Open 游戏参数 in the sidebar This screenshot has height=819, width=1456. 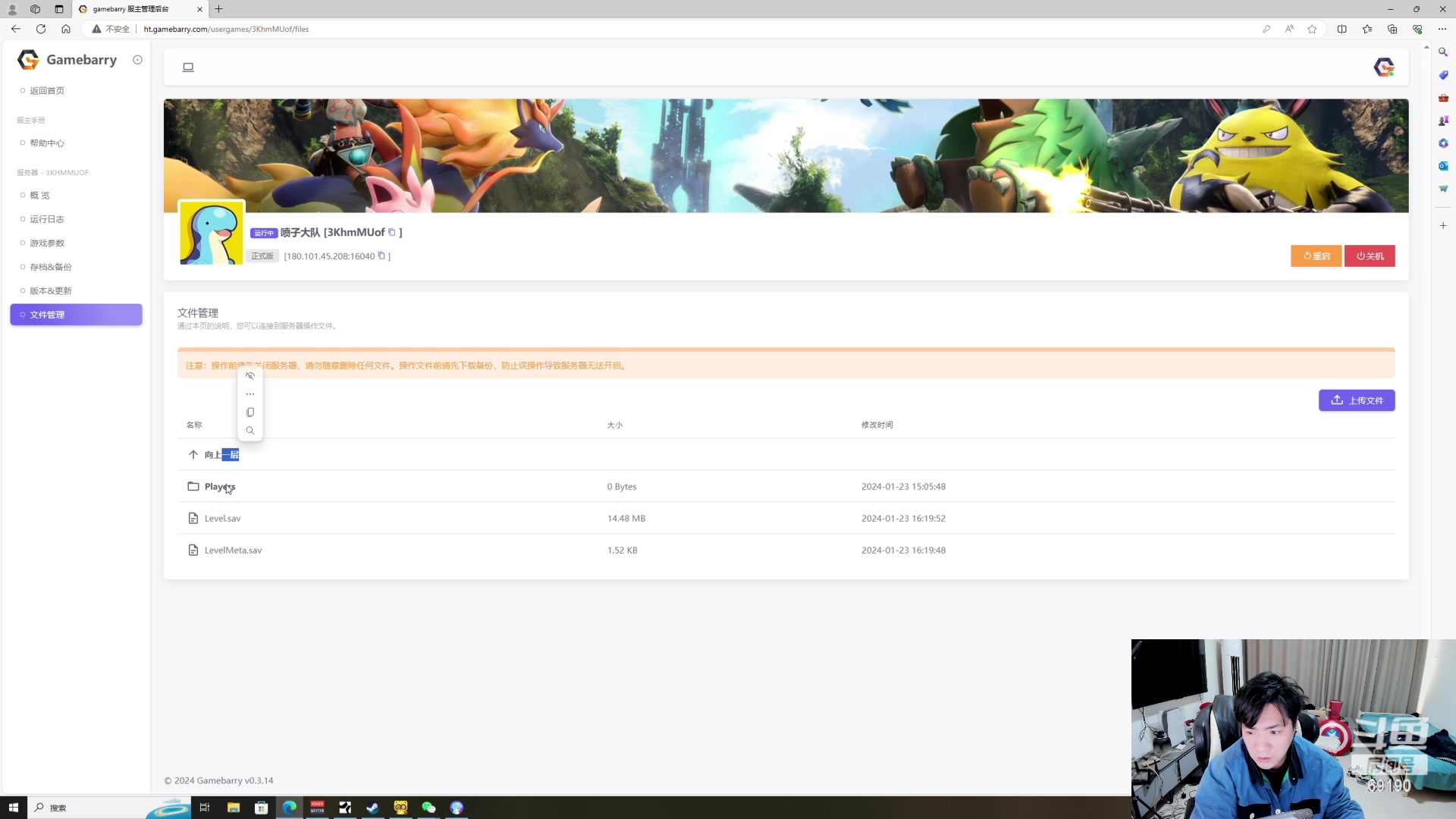tap(47, 243)
